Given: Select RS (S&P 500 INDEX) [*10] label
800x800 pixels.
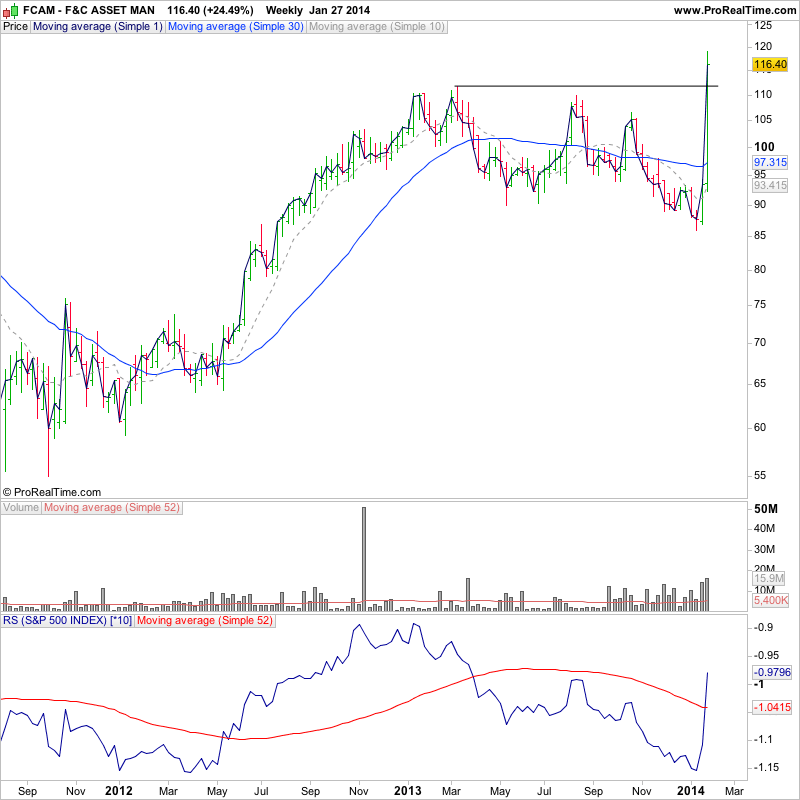Looking at the screenshot, I should pyautogui.click(x=67, y=621).
